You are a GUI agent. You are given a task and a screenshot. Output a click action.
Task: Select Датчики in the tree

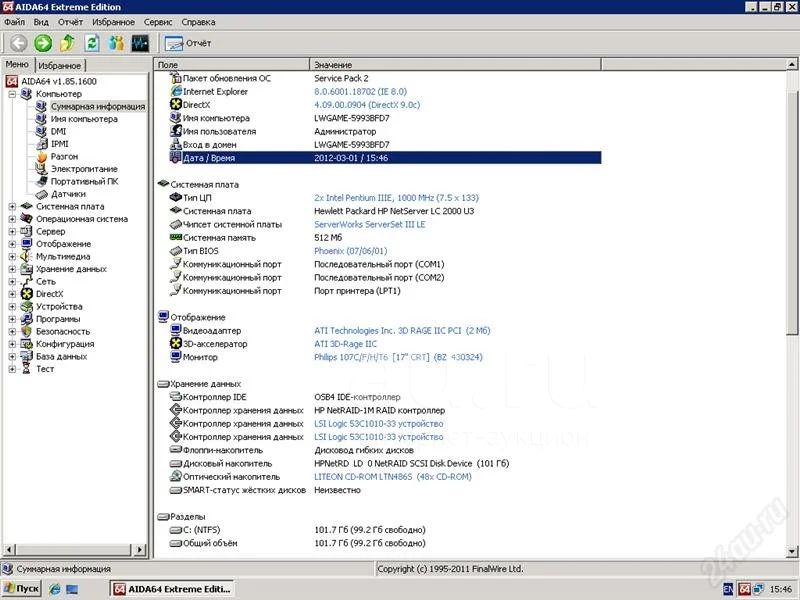[68, 194]
